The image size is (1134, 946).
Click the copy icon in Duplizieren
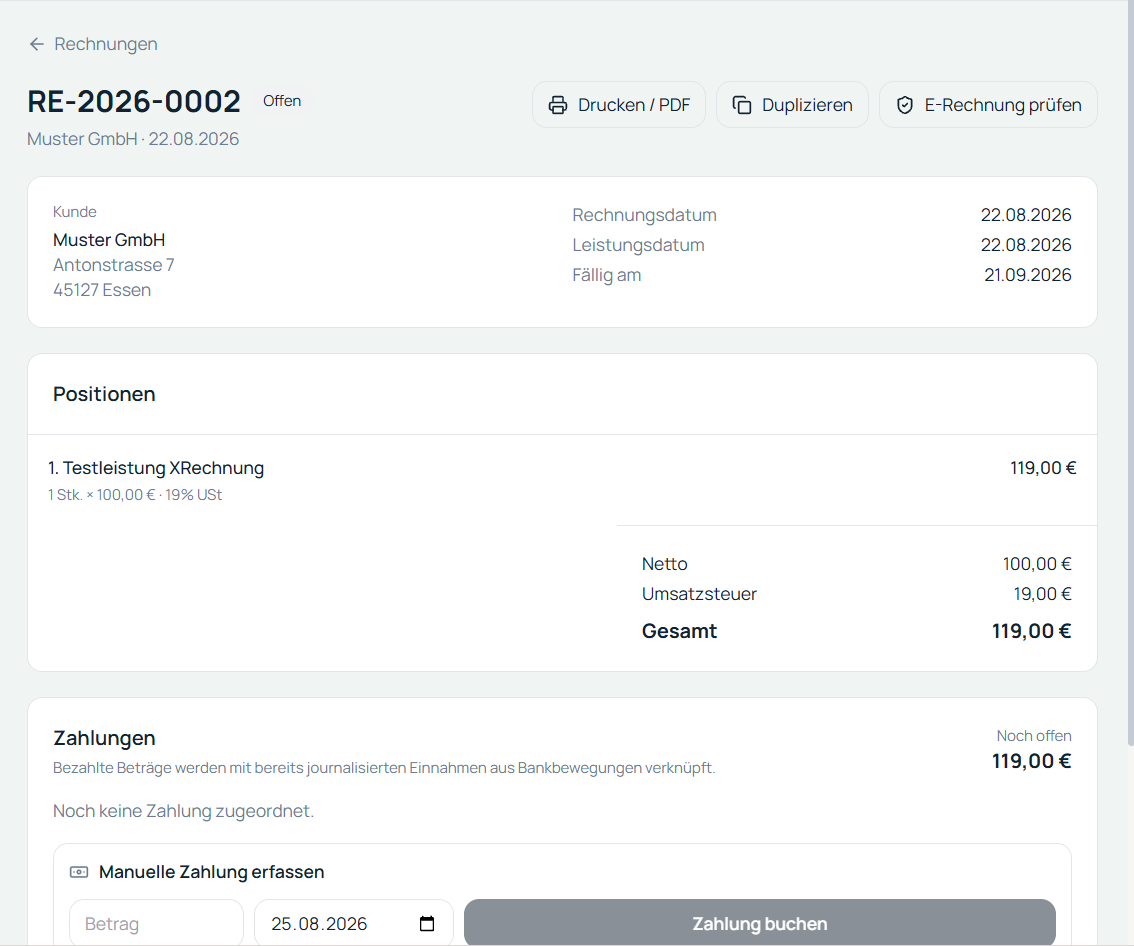tap(742, 105)
